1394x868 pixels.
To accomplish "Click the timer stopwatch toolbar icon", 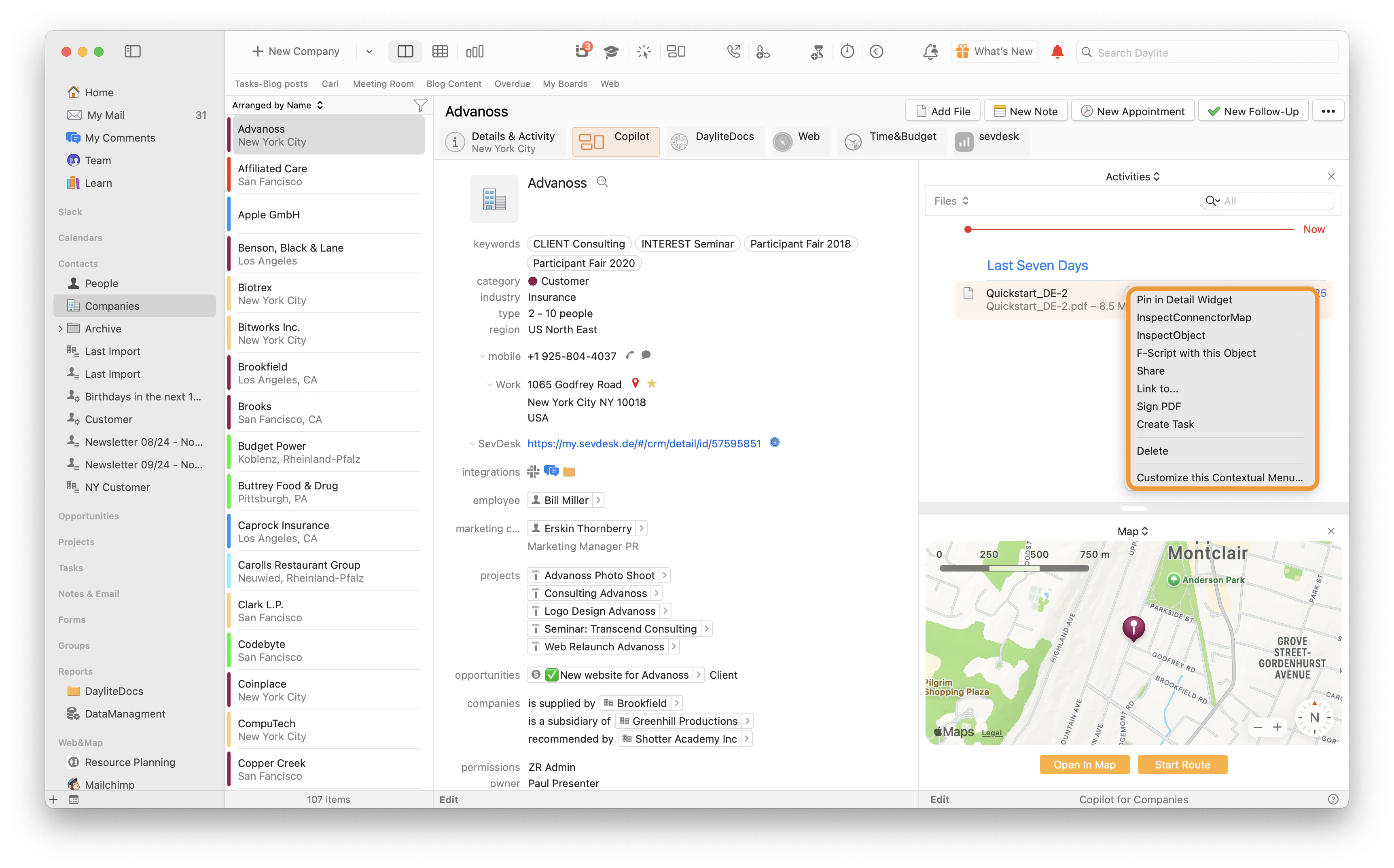I will pos(847,52).
